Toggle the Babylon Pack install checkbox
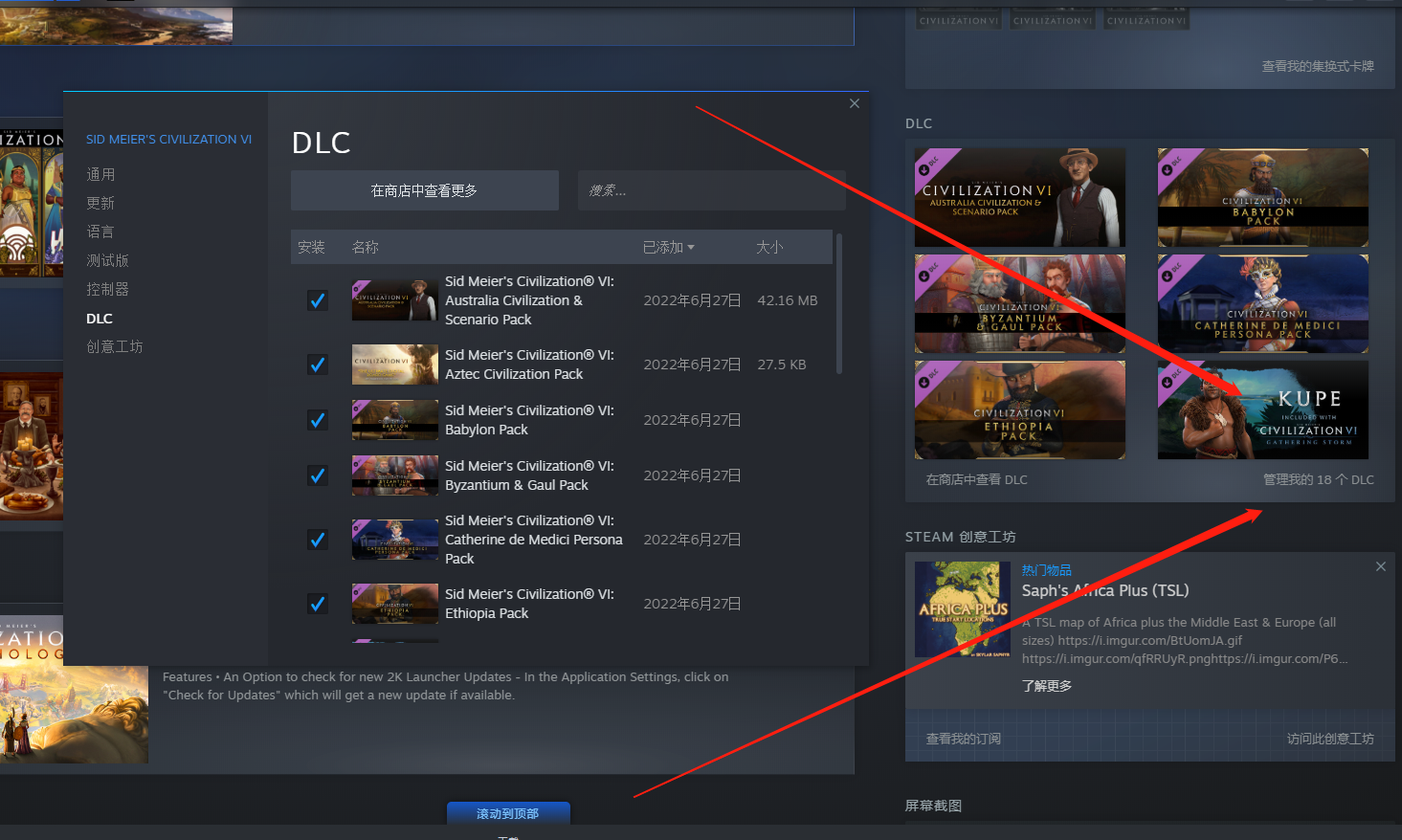 click(x=317, y=420)
